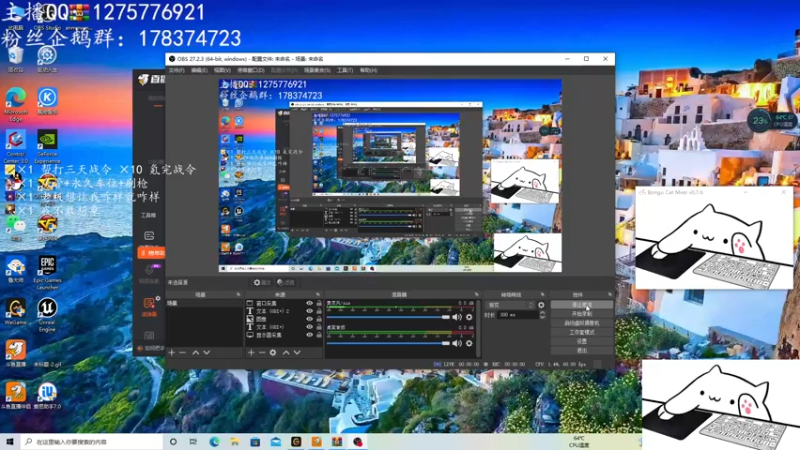This screenshot has height=450, width=800.
Task: Open the 视图(V) menu in OBS
Action: click(222, 70)
